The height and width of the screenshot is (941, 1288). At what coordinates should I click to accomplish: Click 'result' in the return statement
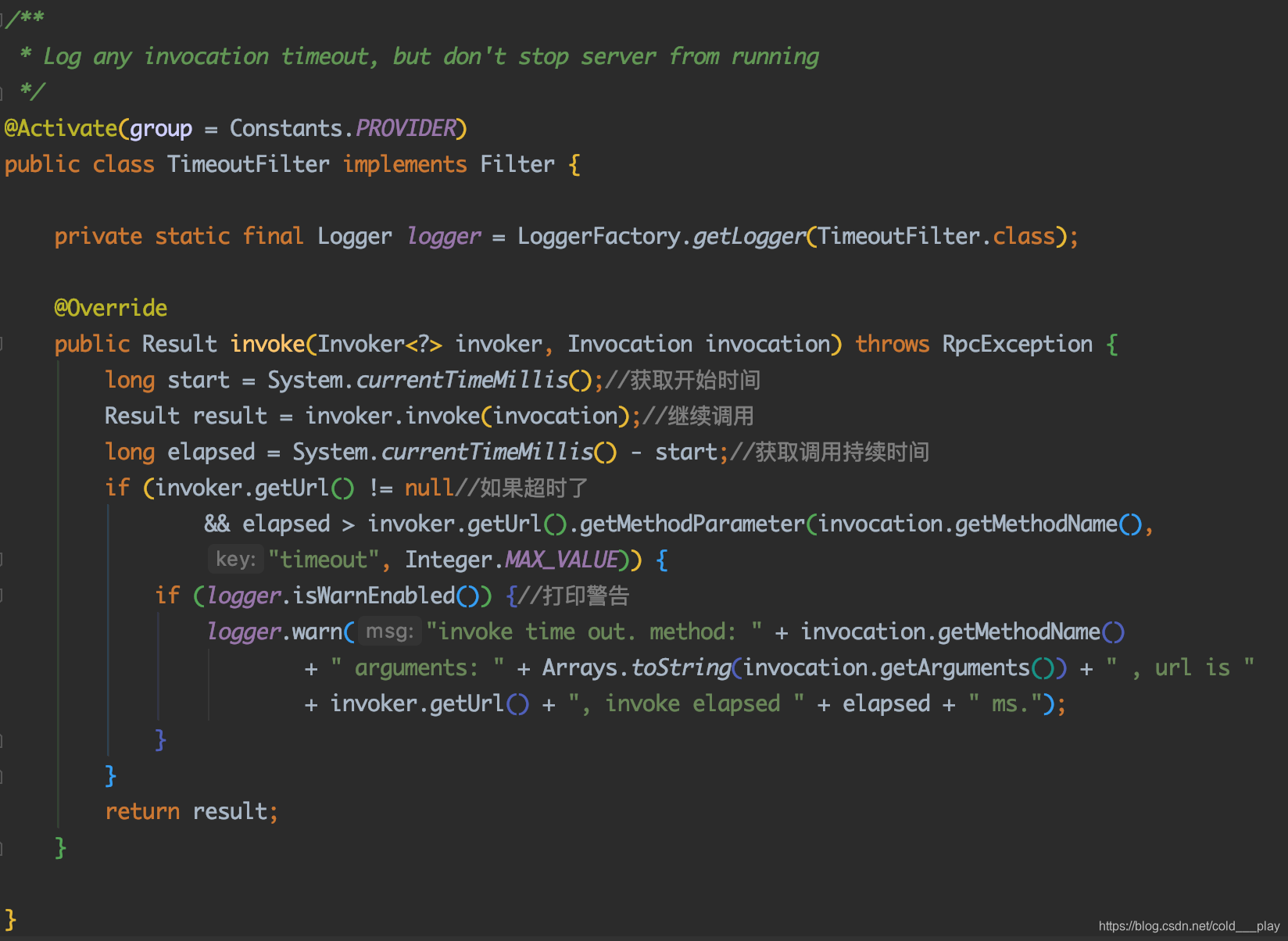pos(230,811)
